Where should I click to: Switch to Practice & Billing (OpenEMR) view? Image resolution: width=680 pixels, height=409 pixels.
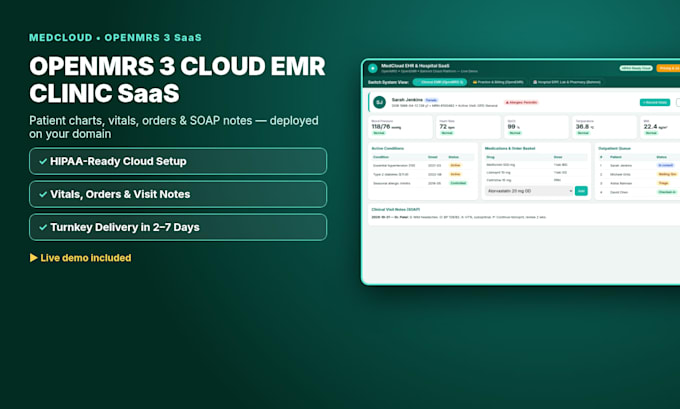pyautogui.click(x=498, y=82)
